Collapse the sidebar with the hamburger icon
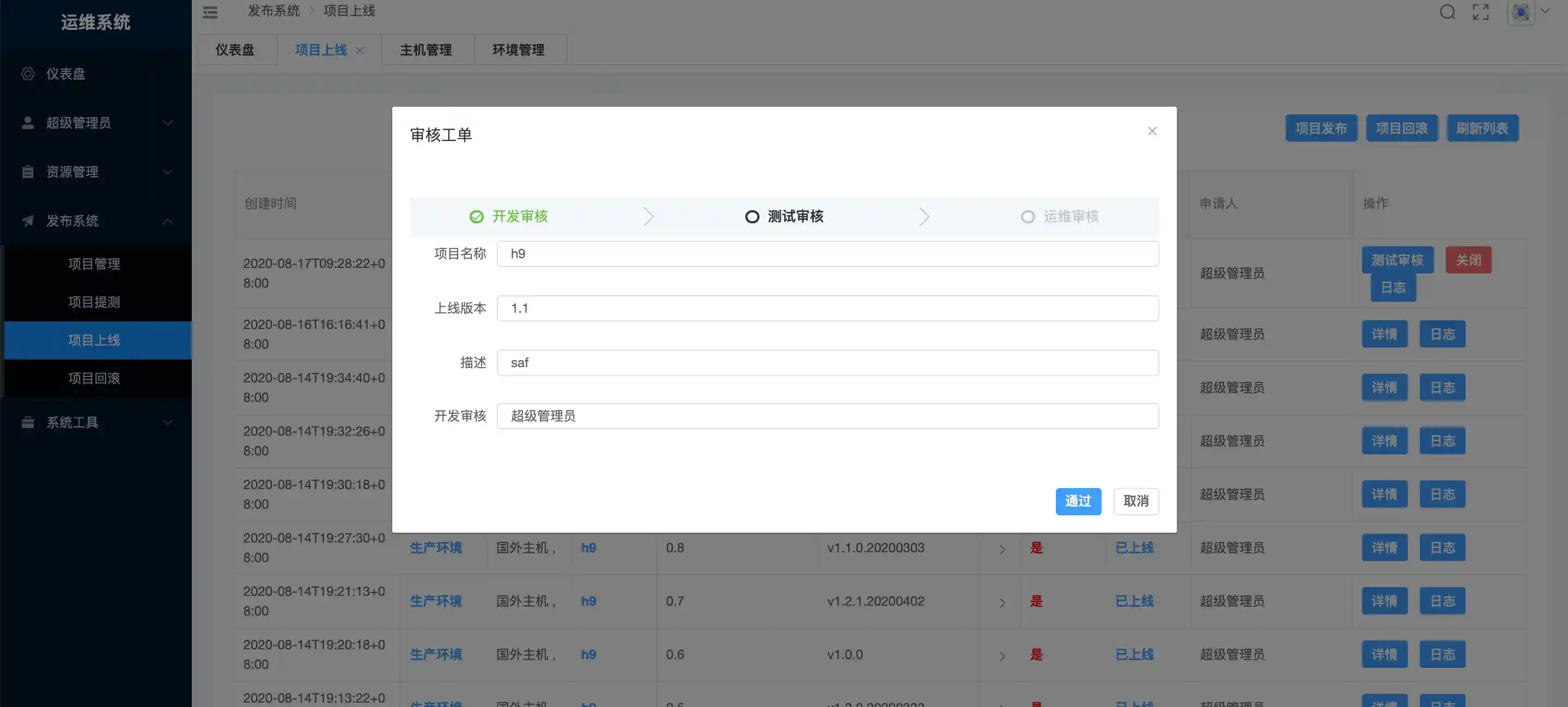The width and height of the screenshot is (1568, 707). (210, 12)
